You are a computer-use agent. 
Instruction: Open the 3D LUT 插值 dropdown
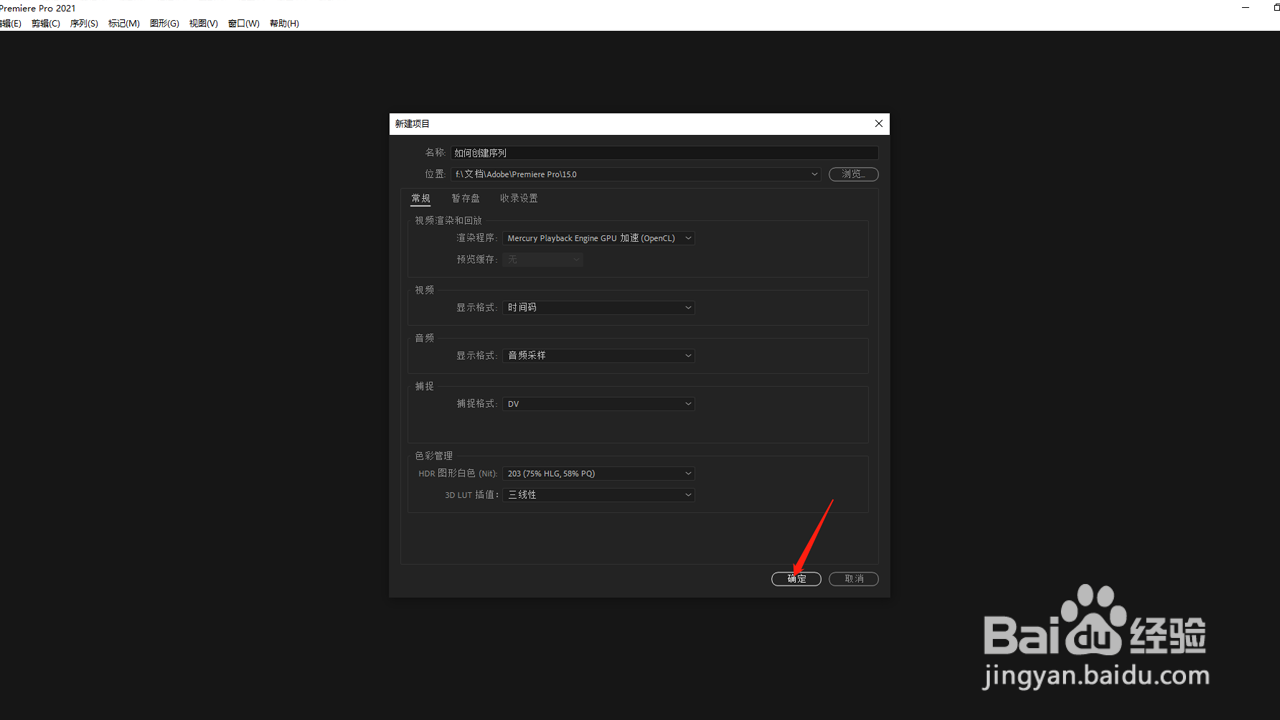(x=598, y=495)
